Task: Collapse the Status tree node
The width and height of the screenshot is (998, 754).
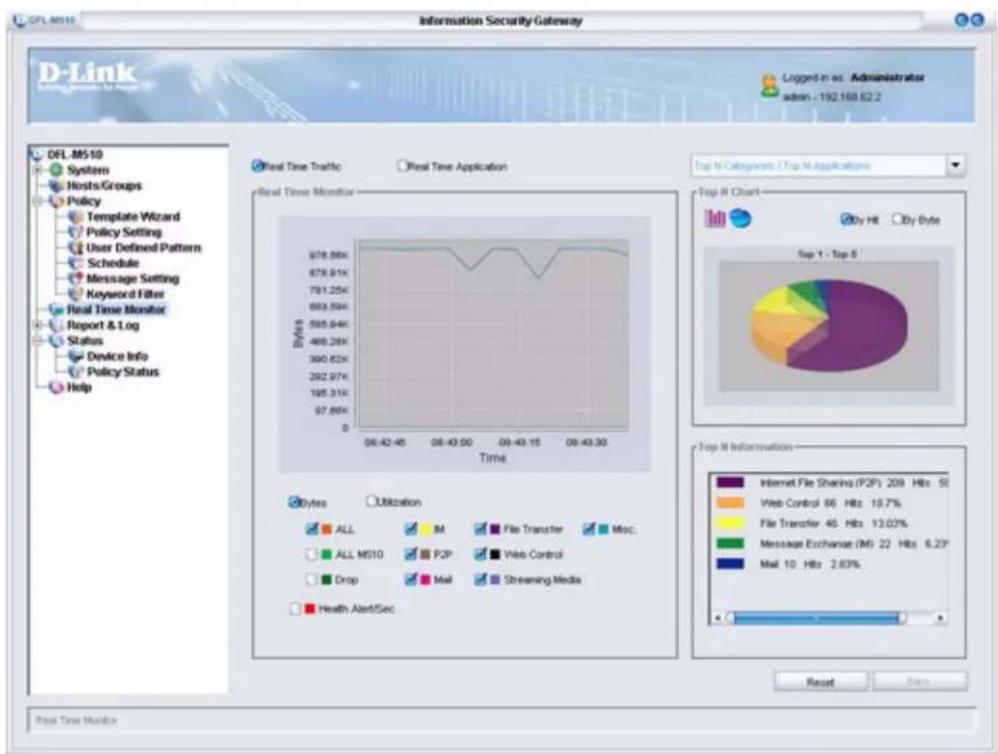Action: coord(38,340)
